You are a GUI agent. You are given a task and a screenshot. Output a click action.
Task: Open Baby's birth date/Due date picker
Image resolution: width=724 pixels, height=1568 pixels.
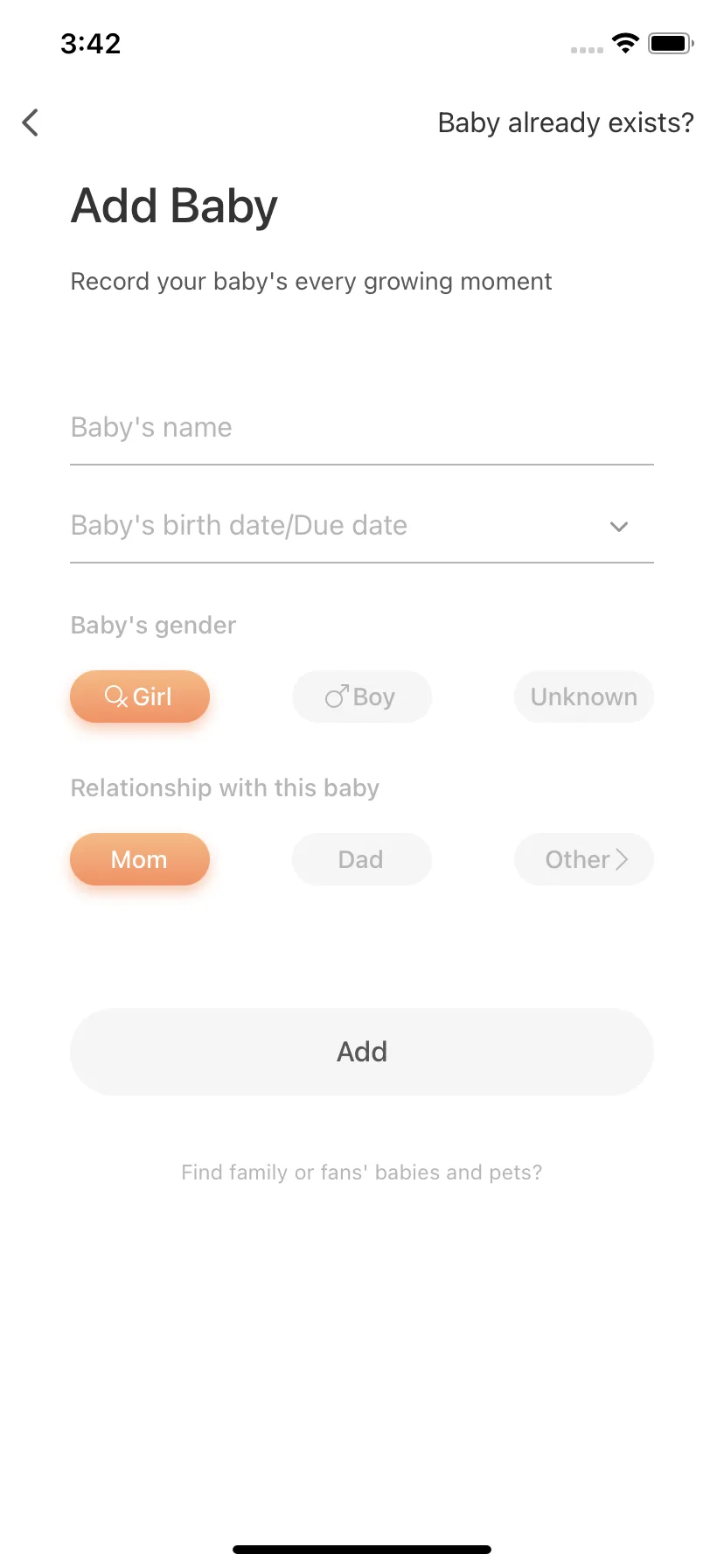coord(362,525)
